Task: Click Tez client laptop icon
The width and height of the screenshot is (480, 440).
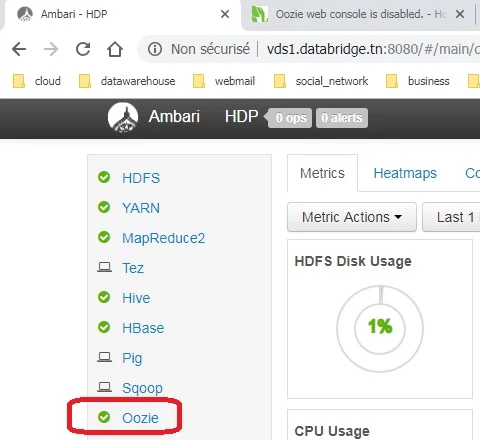Action: pos(104,267)
